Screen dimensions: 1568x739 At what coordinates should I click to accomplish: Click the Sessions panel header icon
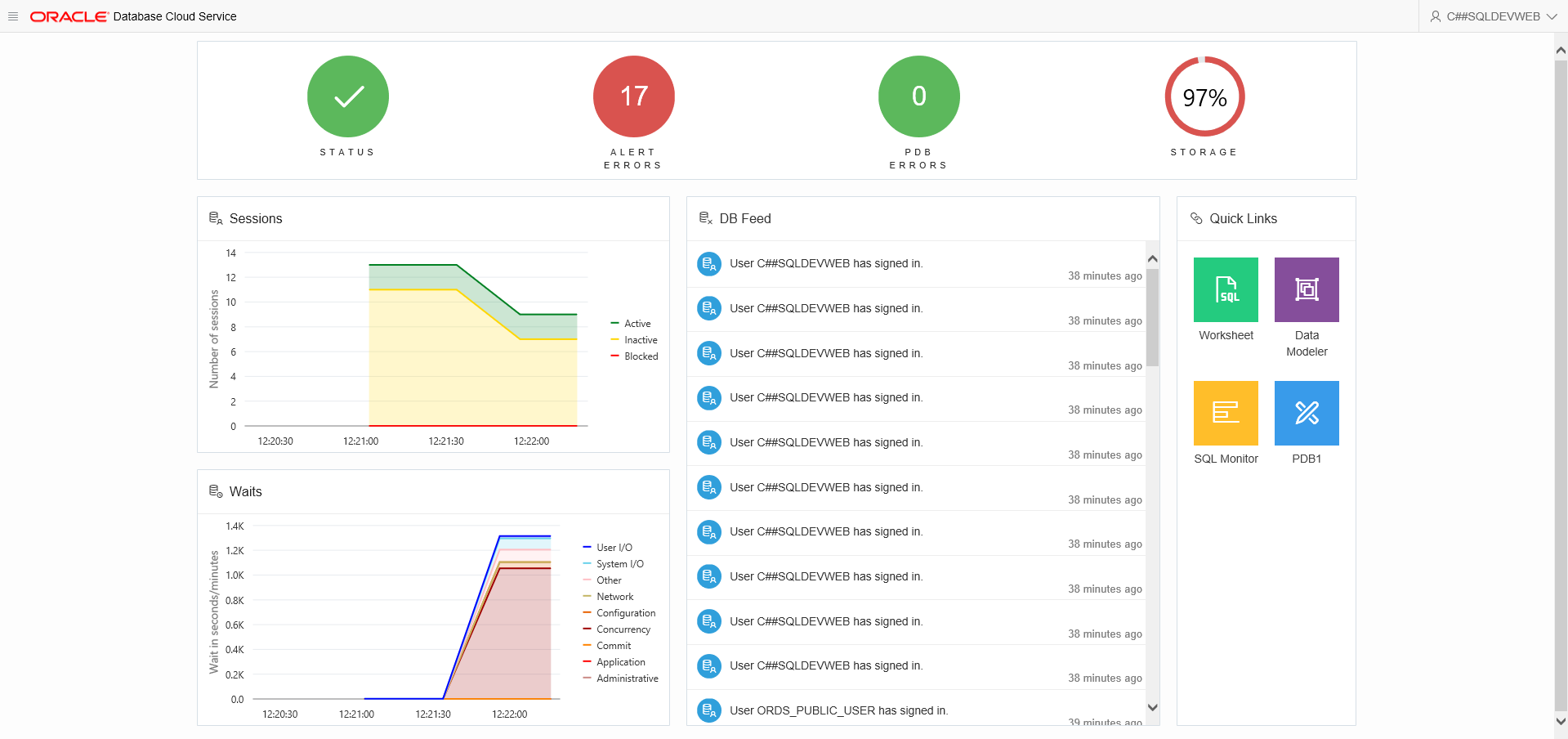pos(216,218)
